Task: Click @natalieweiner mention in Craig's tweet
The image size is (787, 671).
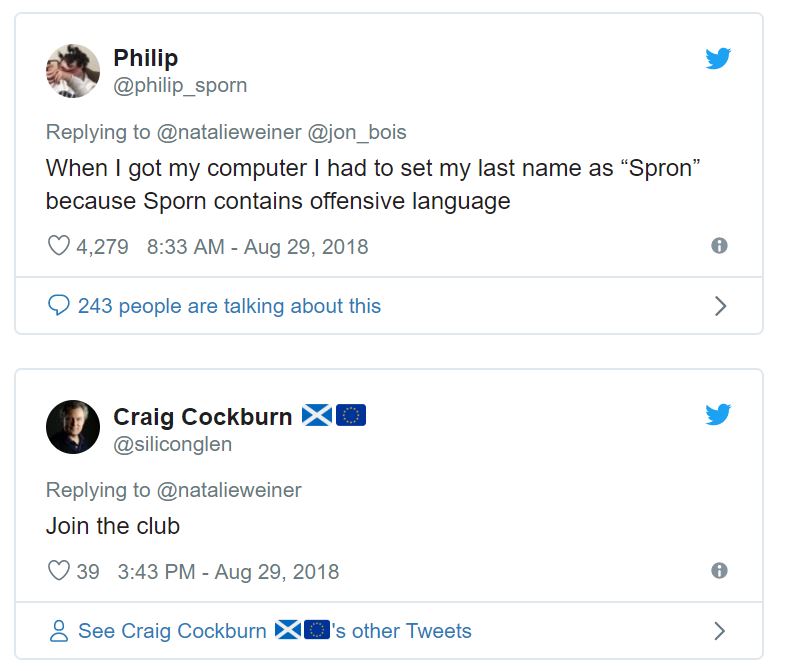Action: (x=229, y=490)
